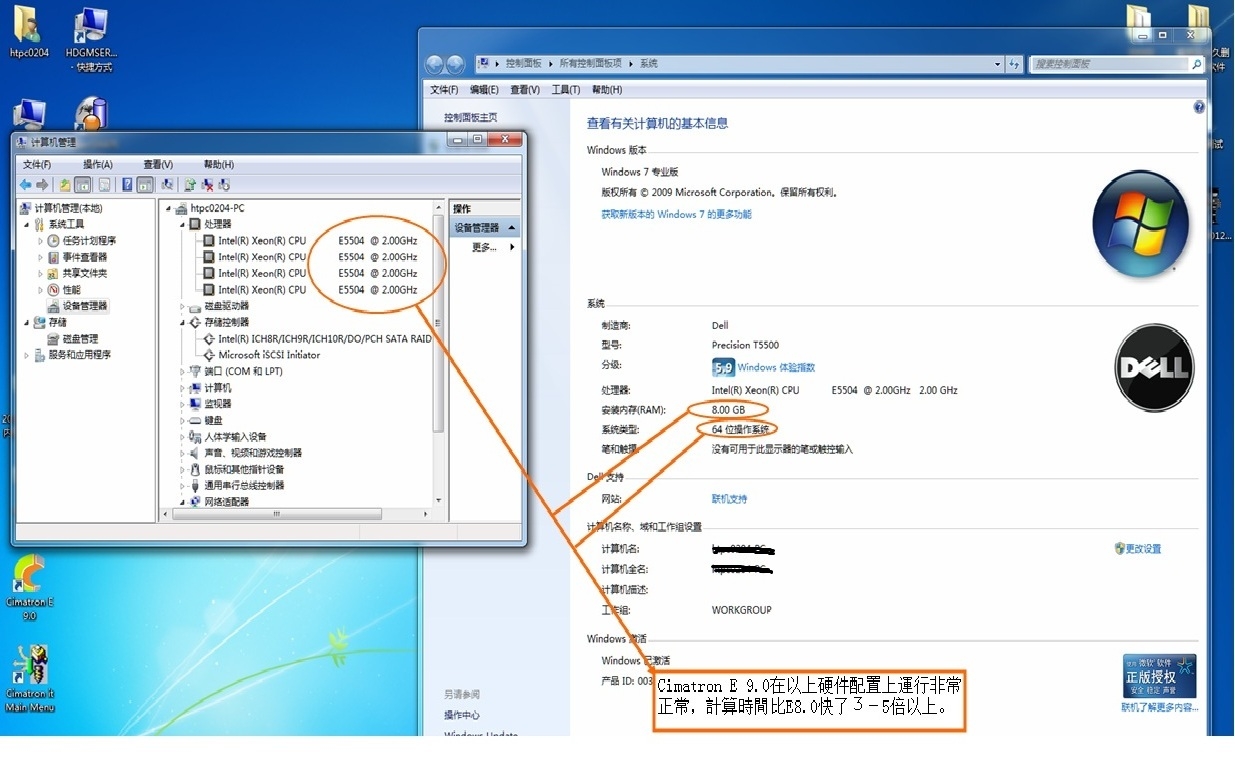
Task: Select 事件查看器 in the console tree
Action: point(85,257)
